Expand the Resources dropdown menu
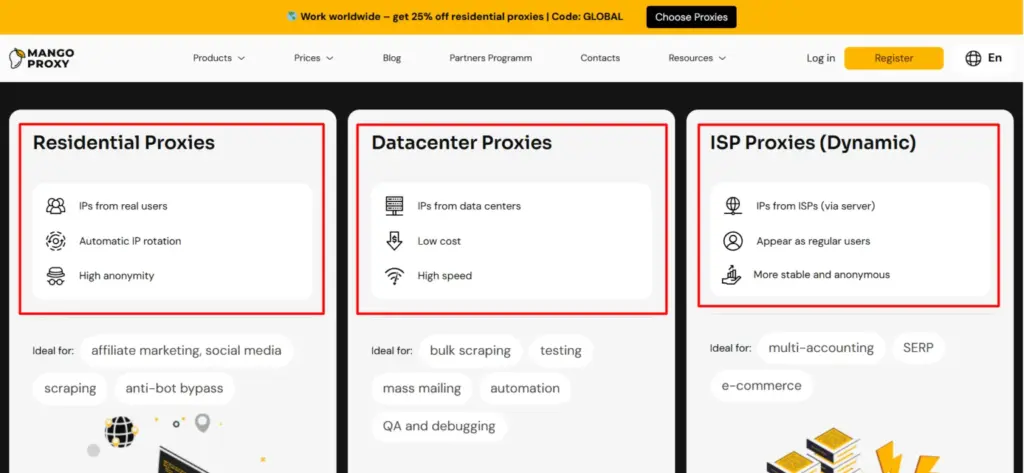1024x473 pixels. pos(697,58)
